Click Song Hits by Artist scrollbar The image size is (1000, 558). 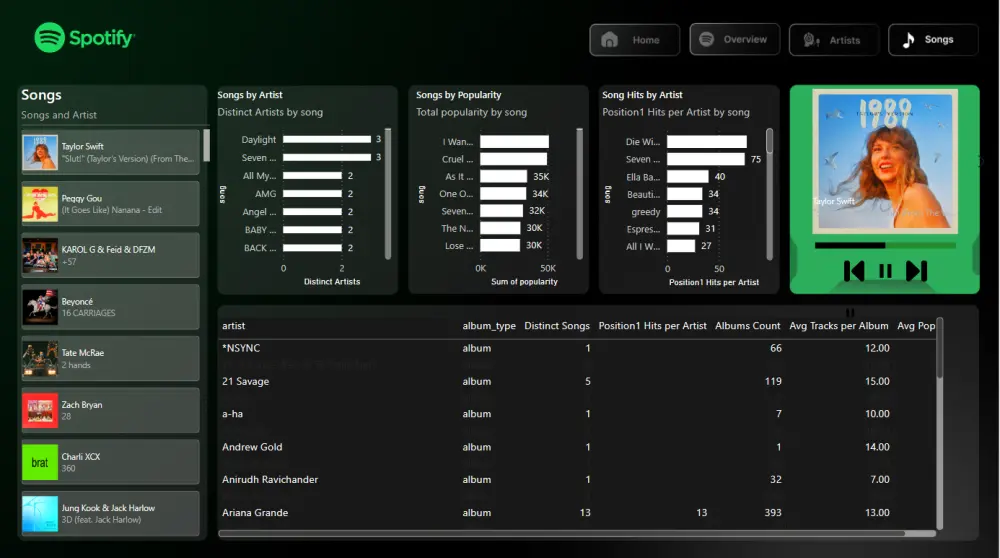point(769,141)
